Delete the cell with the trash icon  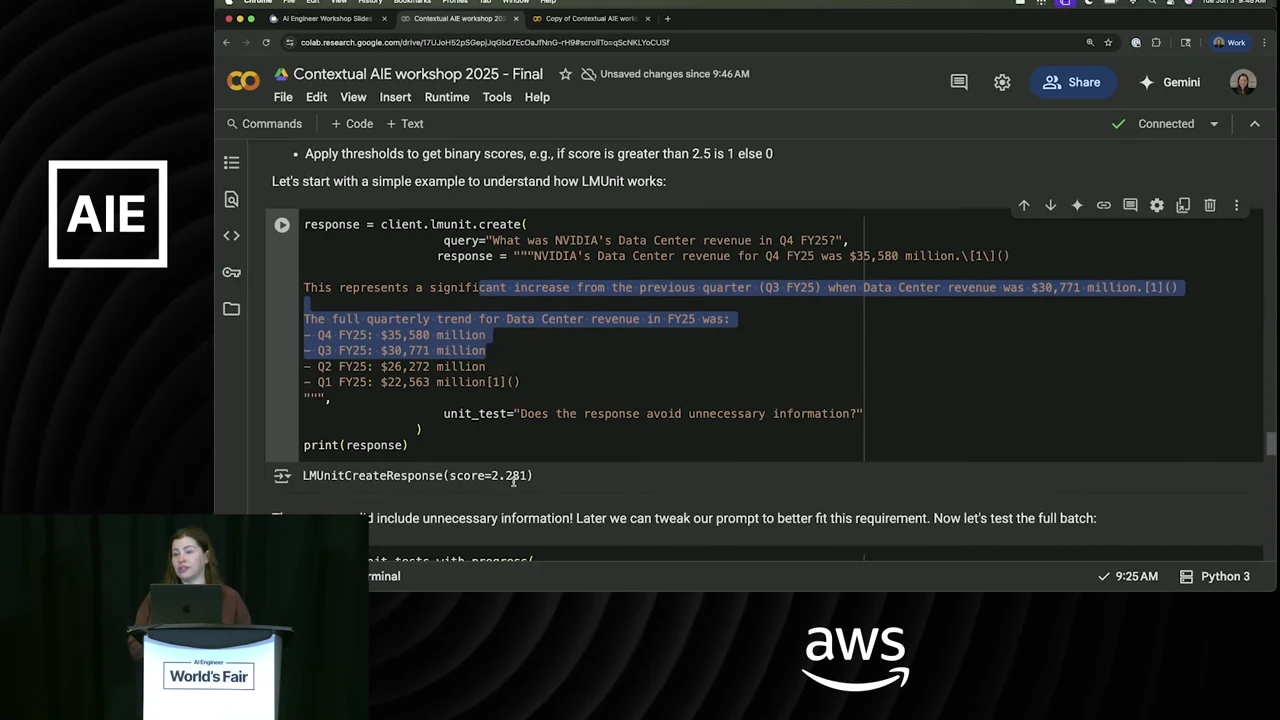click(x=1209, y=205)
